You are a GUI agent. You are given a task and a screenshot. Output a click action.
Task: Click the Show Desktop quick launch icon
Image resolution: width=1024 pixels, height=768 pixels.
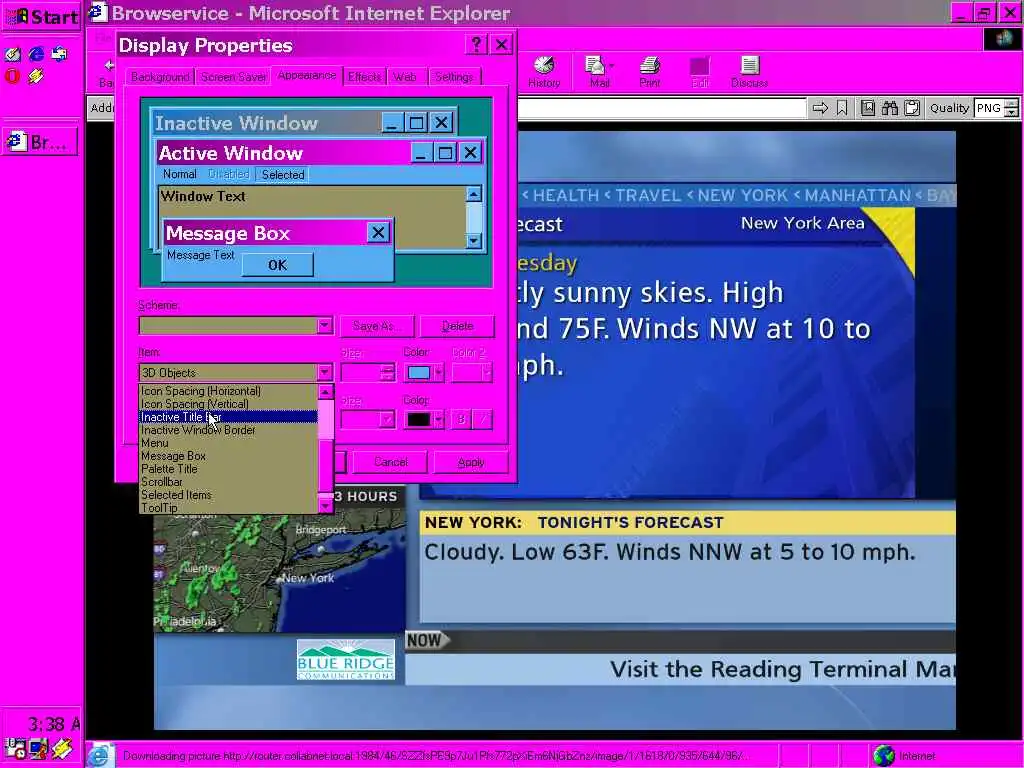pos(13,55)
